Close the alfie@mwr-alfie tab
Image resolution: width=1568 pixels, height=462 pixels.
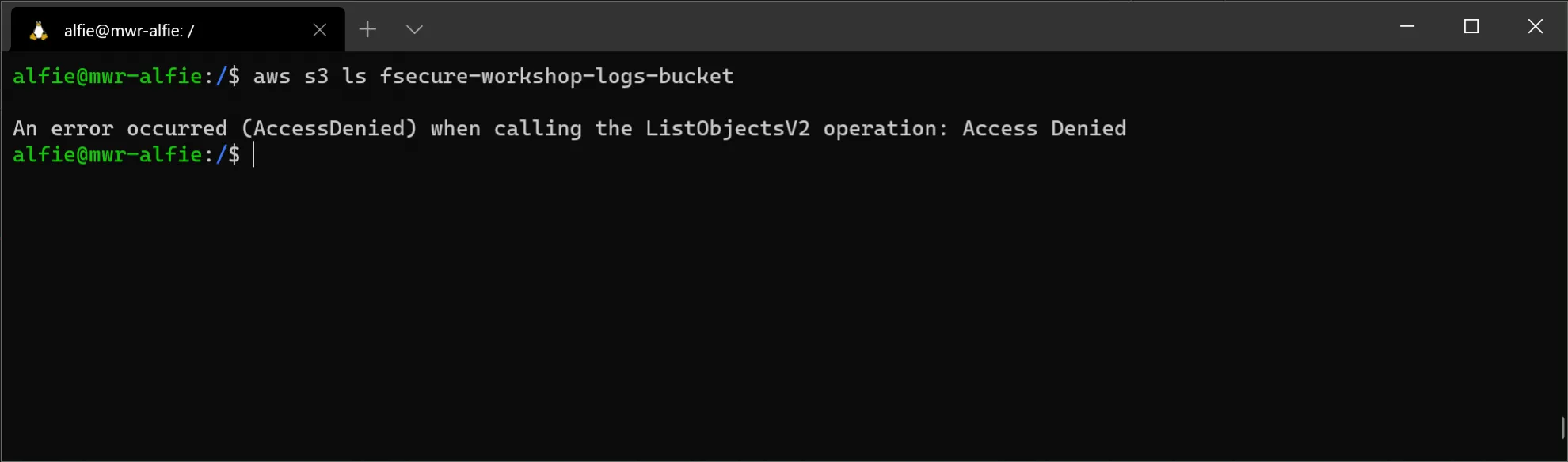(320, 30)
